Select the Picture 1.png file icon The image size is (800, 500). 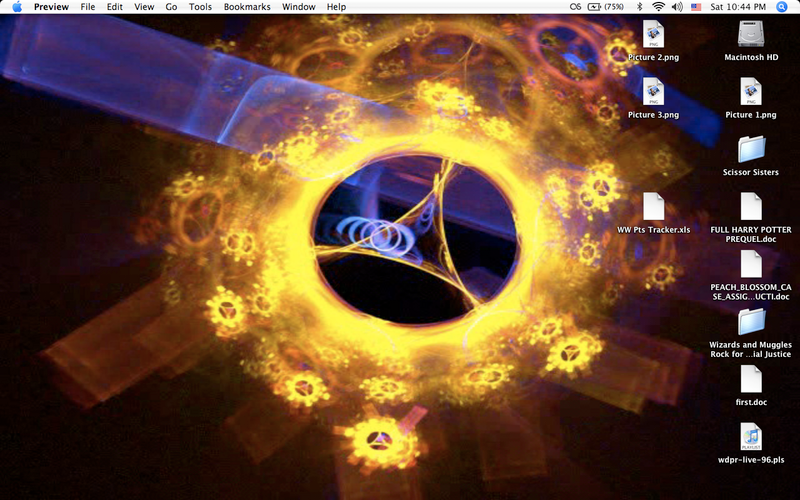click(751, 92)
